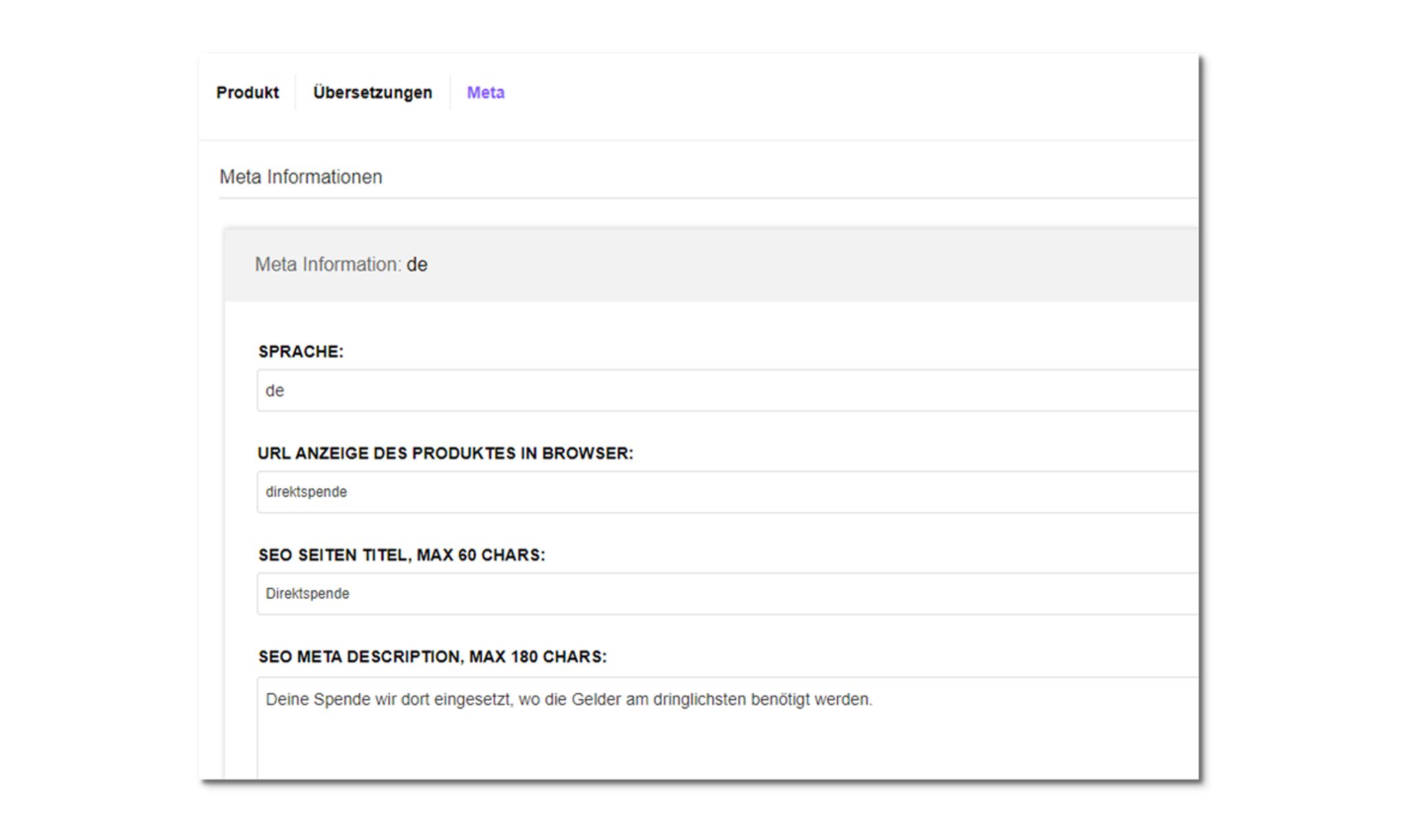This screenshot has height=840, width=1405.
Task: Click the word 'benötigt' in the description
Action: (780, 700)
